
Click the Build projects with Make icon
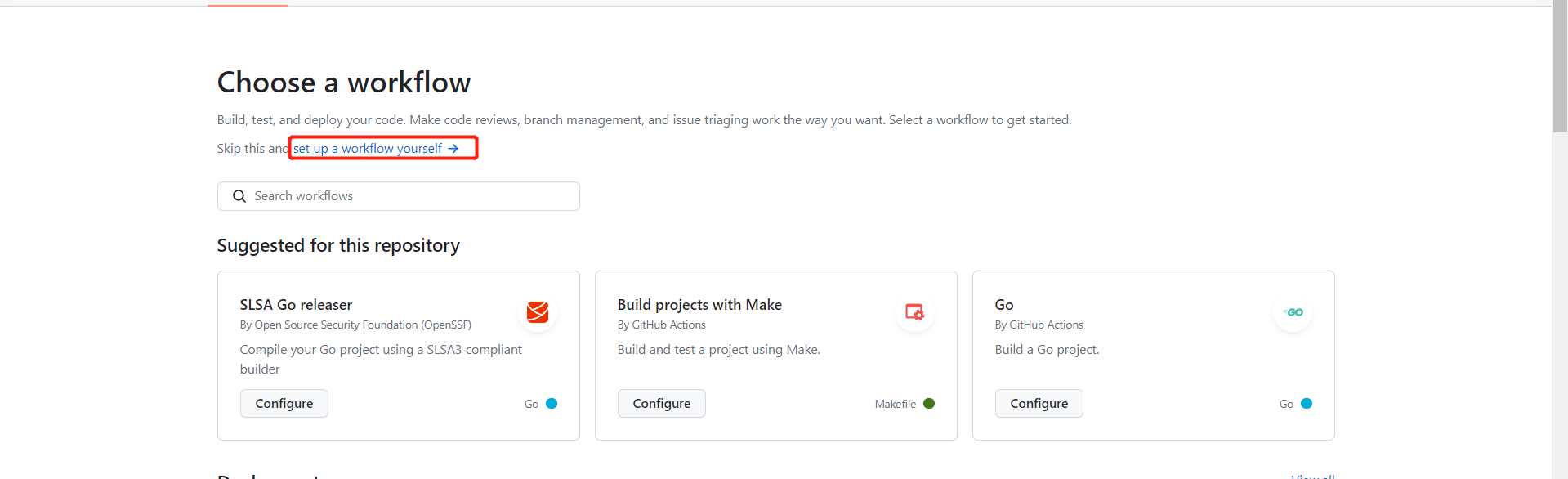pyautogui.click(x=914, y=312)
